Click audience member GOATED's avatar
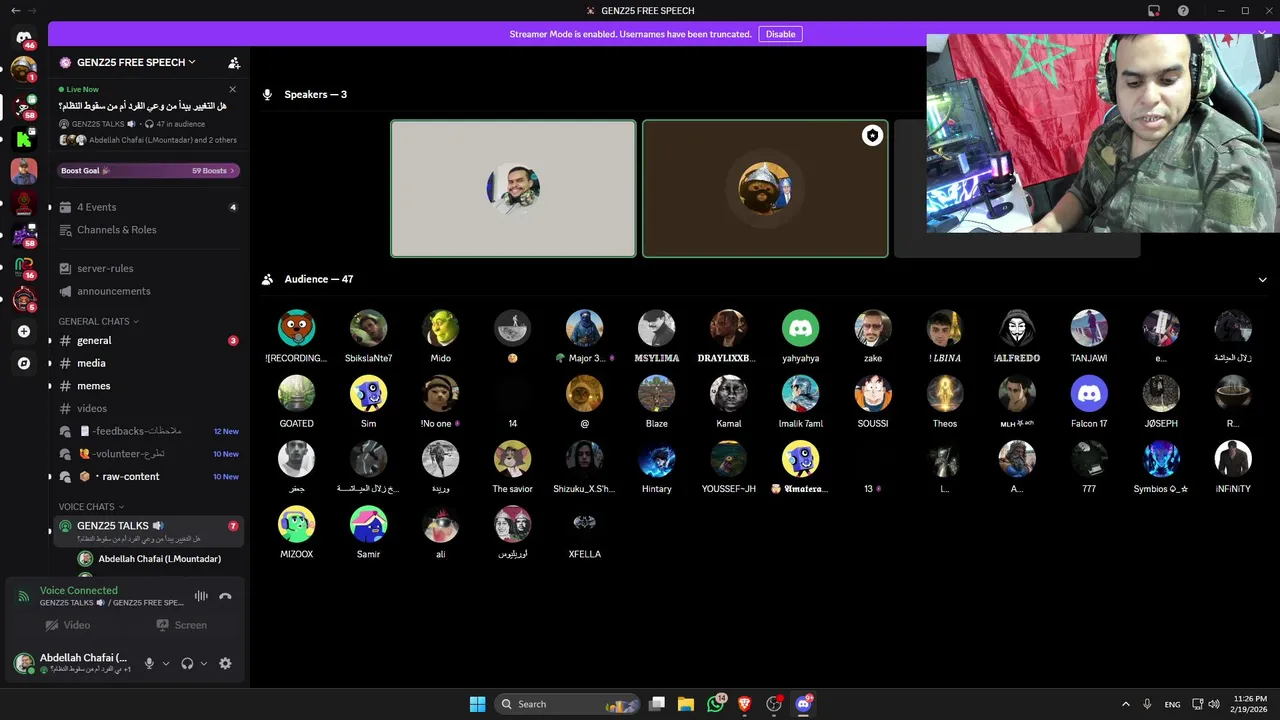The height and width of the screenshot is (720, 1280). click(x=296, y=394)
